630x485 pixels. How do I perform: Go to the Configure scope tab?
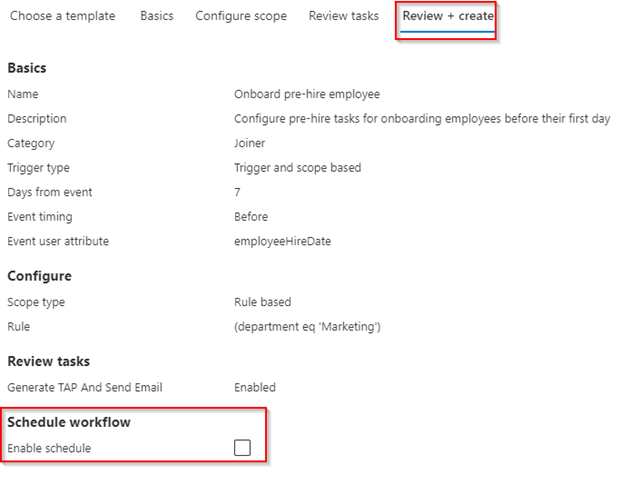pyautogui.click(x=241, y=16)
